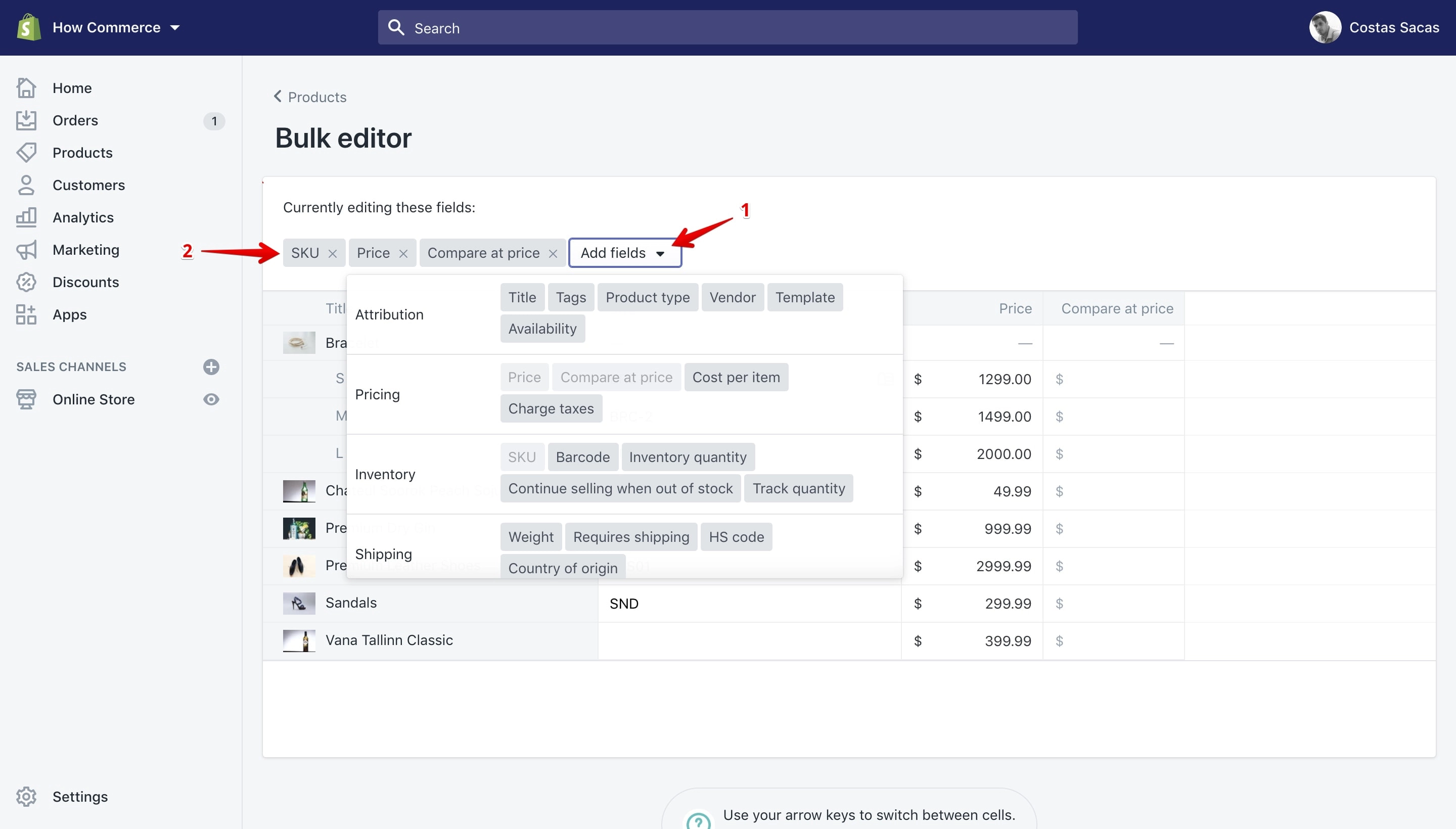Open the Costas Sacas profile avatar
This screenshot has width=1456, height=829.
pos(1325,27)
